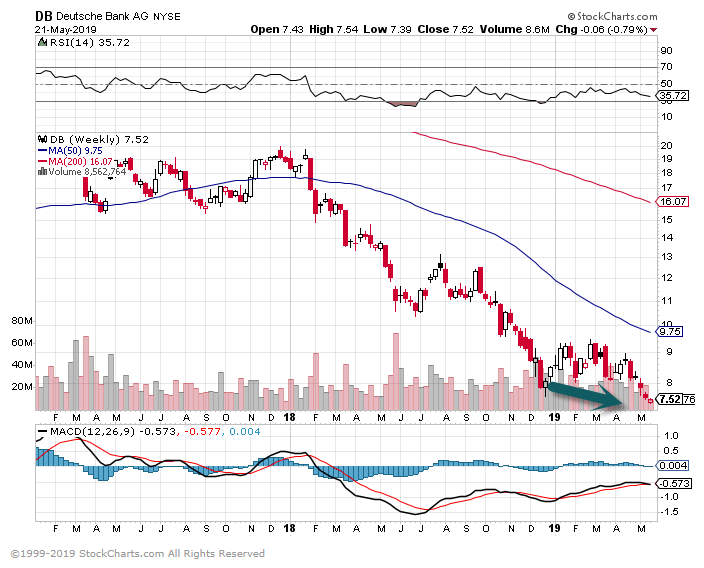Click the Chg -0.06 (-0.79%) value
Viewport: 704px width, 568px height.
point(601,30)
